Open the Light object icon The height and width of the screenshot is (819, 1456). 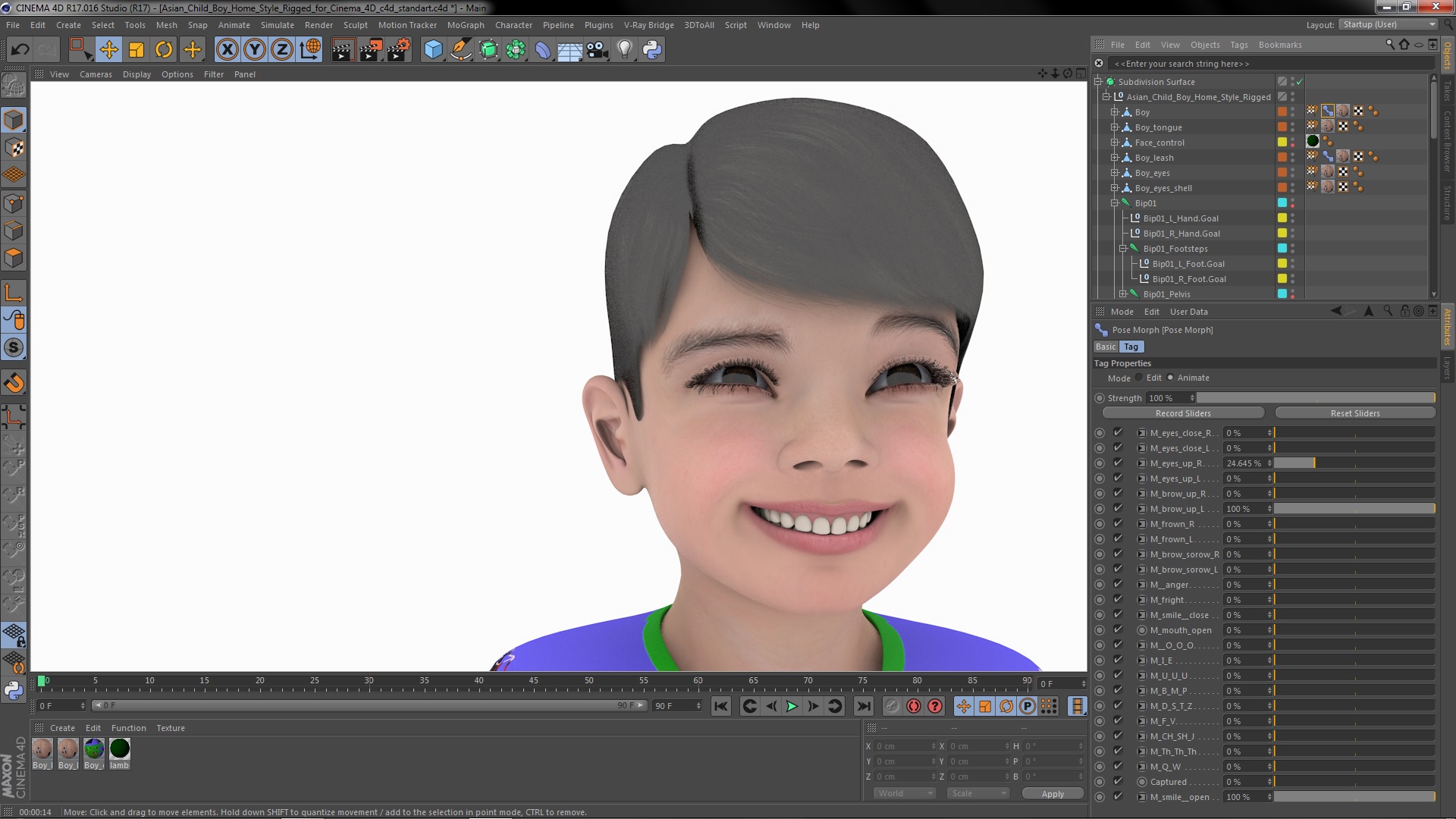(625, 50)
